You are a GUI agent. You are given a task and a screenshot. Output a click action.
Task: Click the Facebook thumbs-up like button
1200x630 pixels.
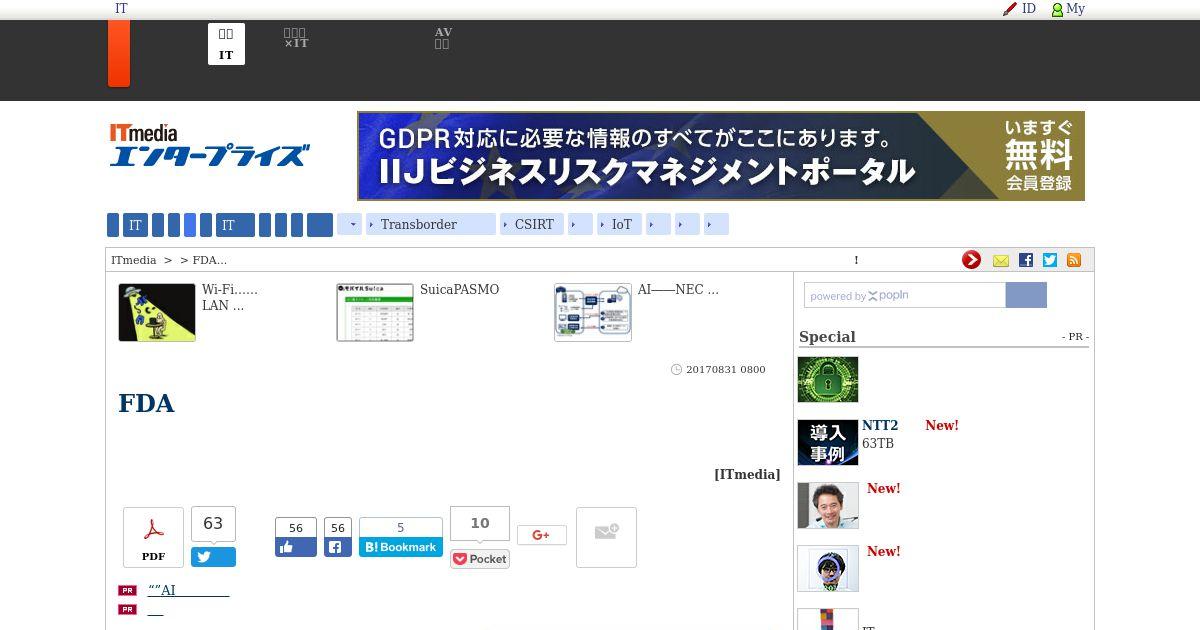point(296,547)
